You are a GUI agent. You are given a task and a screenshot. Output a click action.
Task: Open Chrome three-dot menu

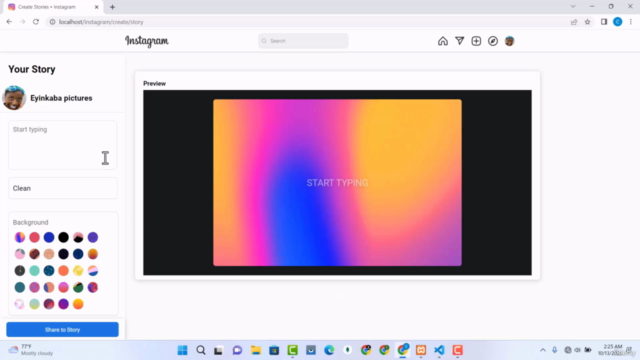tap(631, 22)
